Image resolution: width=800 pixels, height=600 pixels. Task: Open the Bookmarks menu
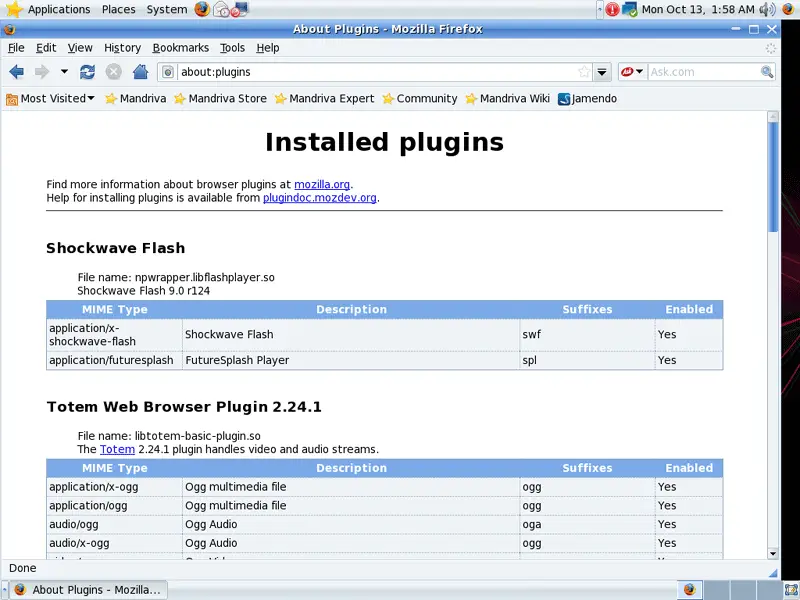pos(181,48)
